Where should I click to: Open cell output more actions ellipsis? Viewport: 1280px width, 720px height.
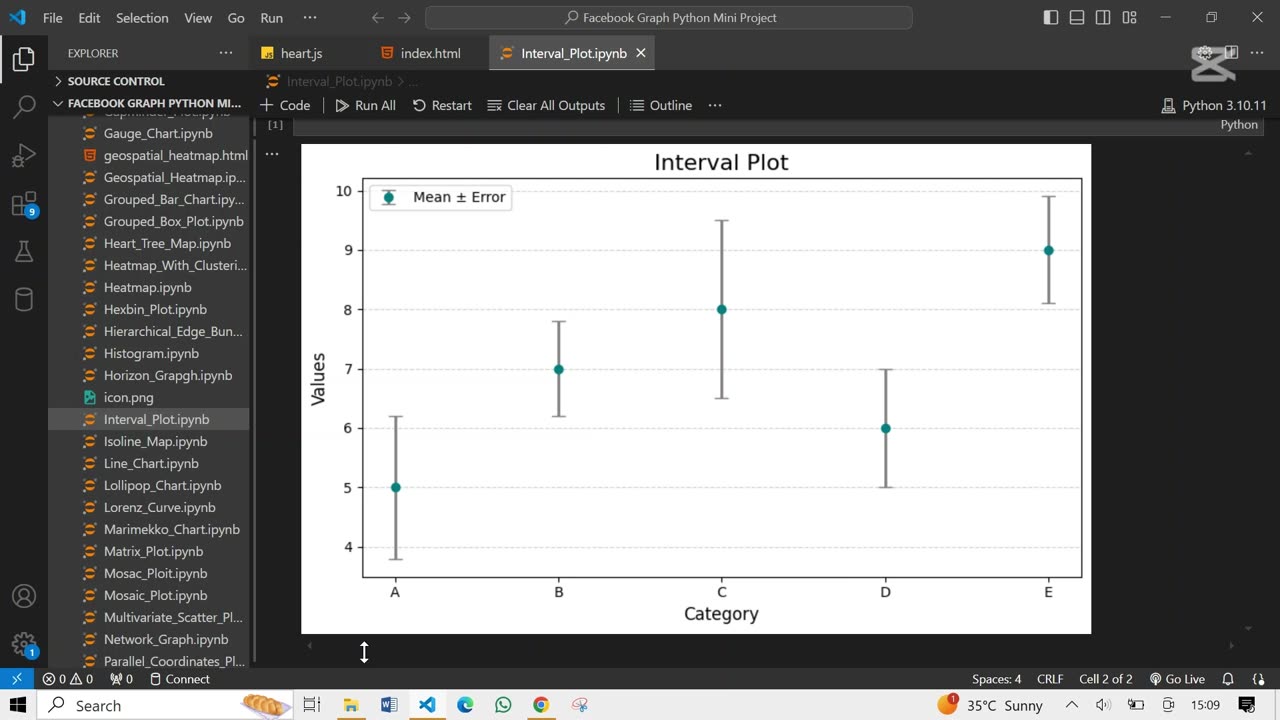coord(272,154)
